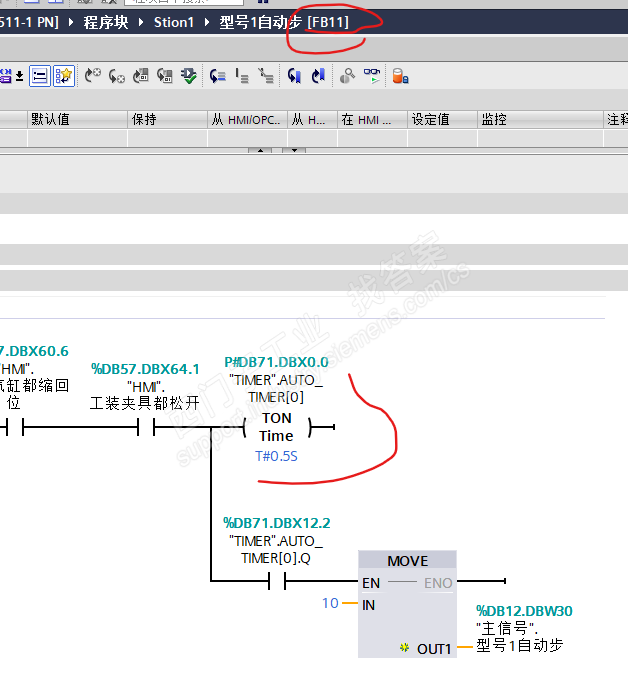Click the 保持 column header
The height and width of the screenshot is (695, 628).
tap(168, 119)
